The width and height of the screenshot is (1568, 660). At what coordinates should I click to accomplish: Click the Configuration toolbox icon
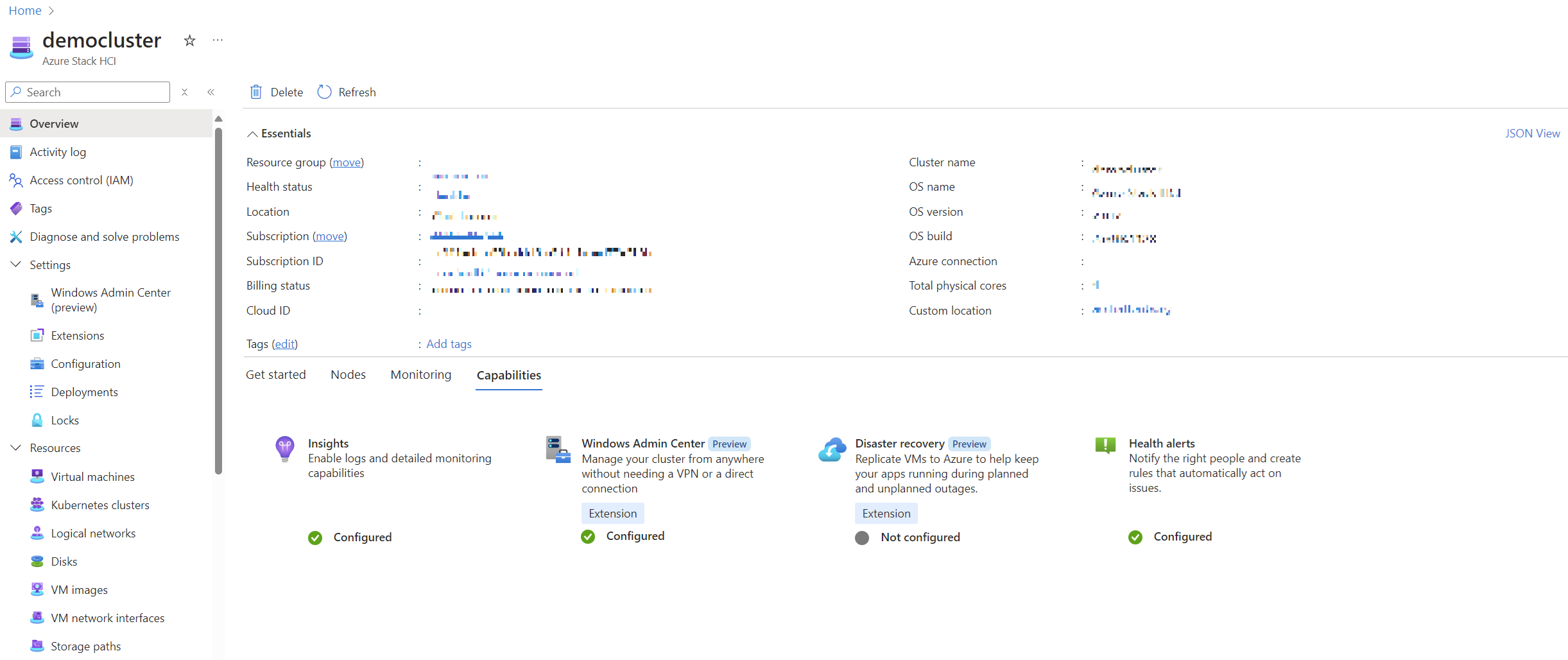(37, 364)
